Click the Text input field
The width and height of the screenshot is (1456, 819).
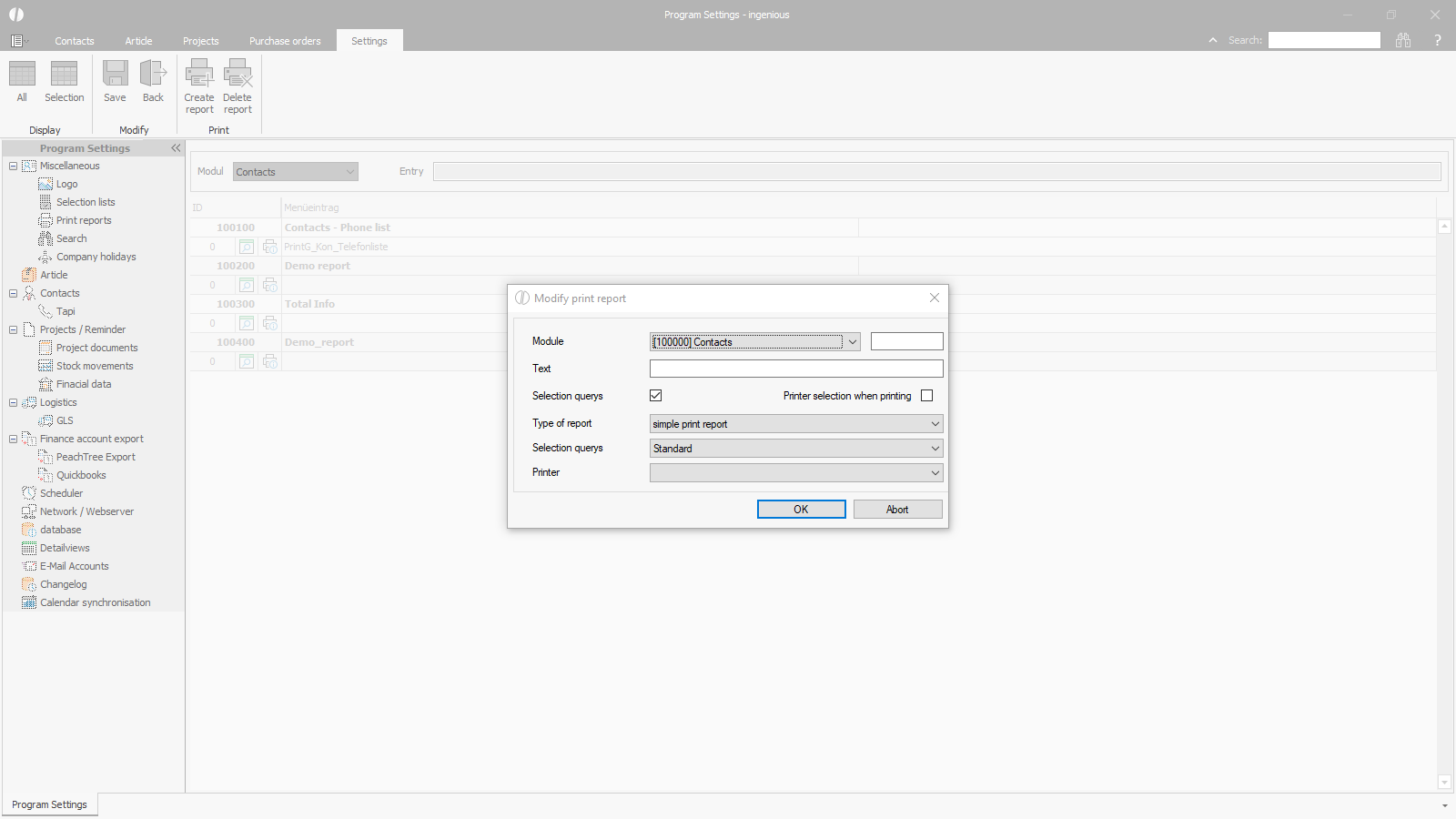pos(796,369)
